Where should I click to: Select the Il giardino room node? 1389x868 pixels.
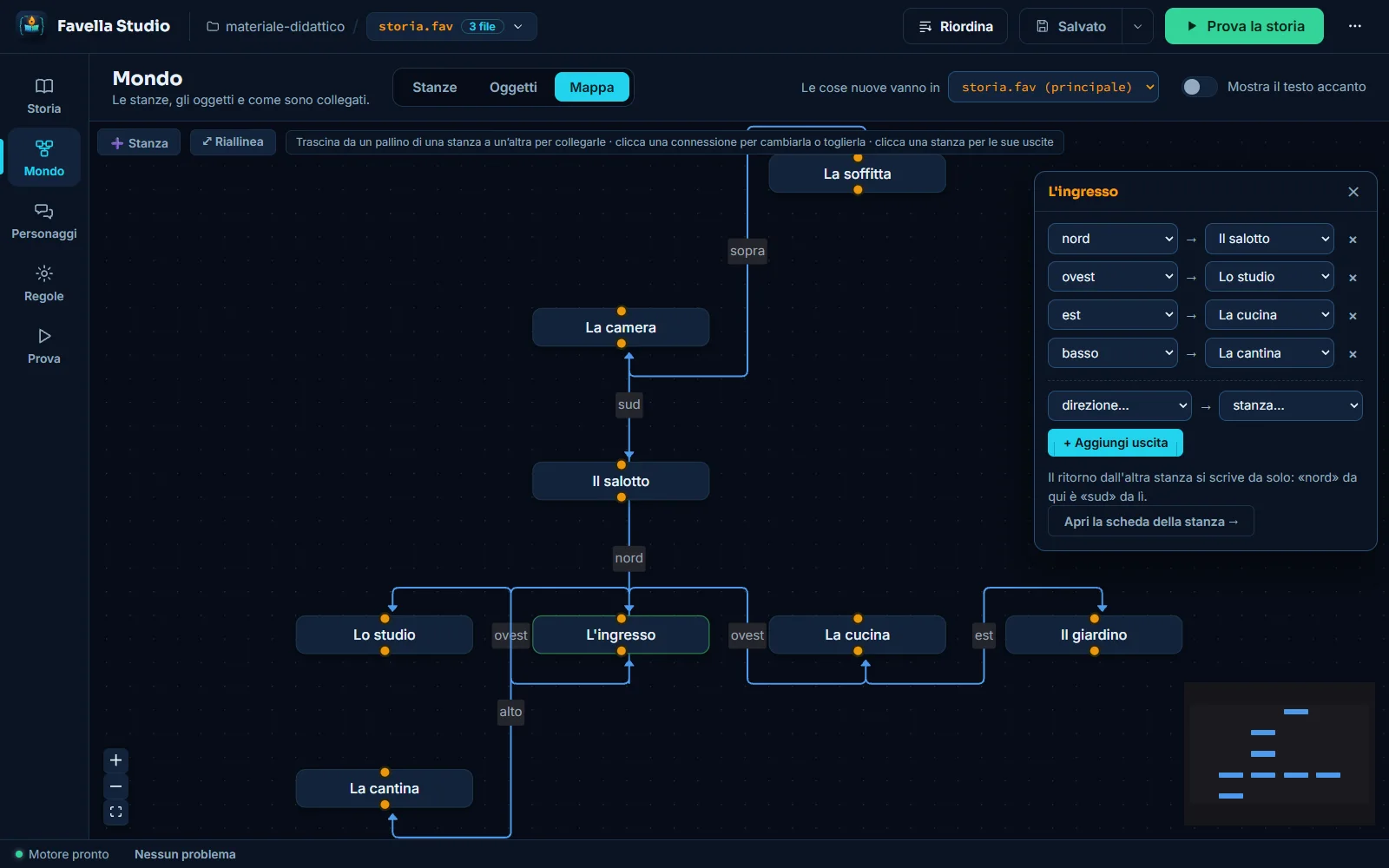click(x=1094, y=635)
